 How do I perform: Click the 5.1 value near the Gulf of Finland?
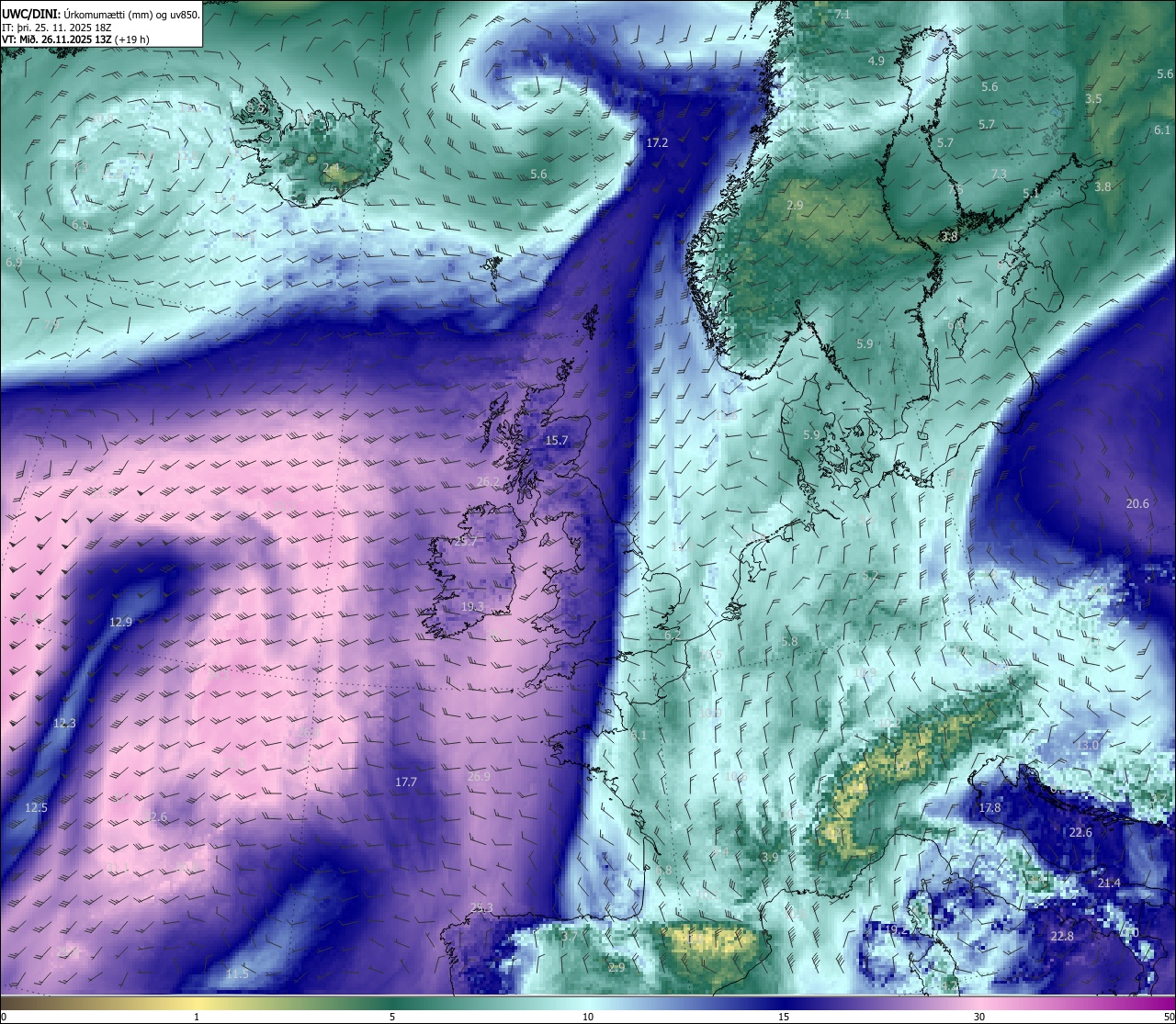(x=1031, y=193)
